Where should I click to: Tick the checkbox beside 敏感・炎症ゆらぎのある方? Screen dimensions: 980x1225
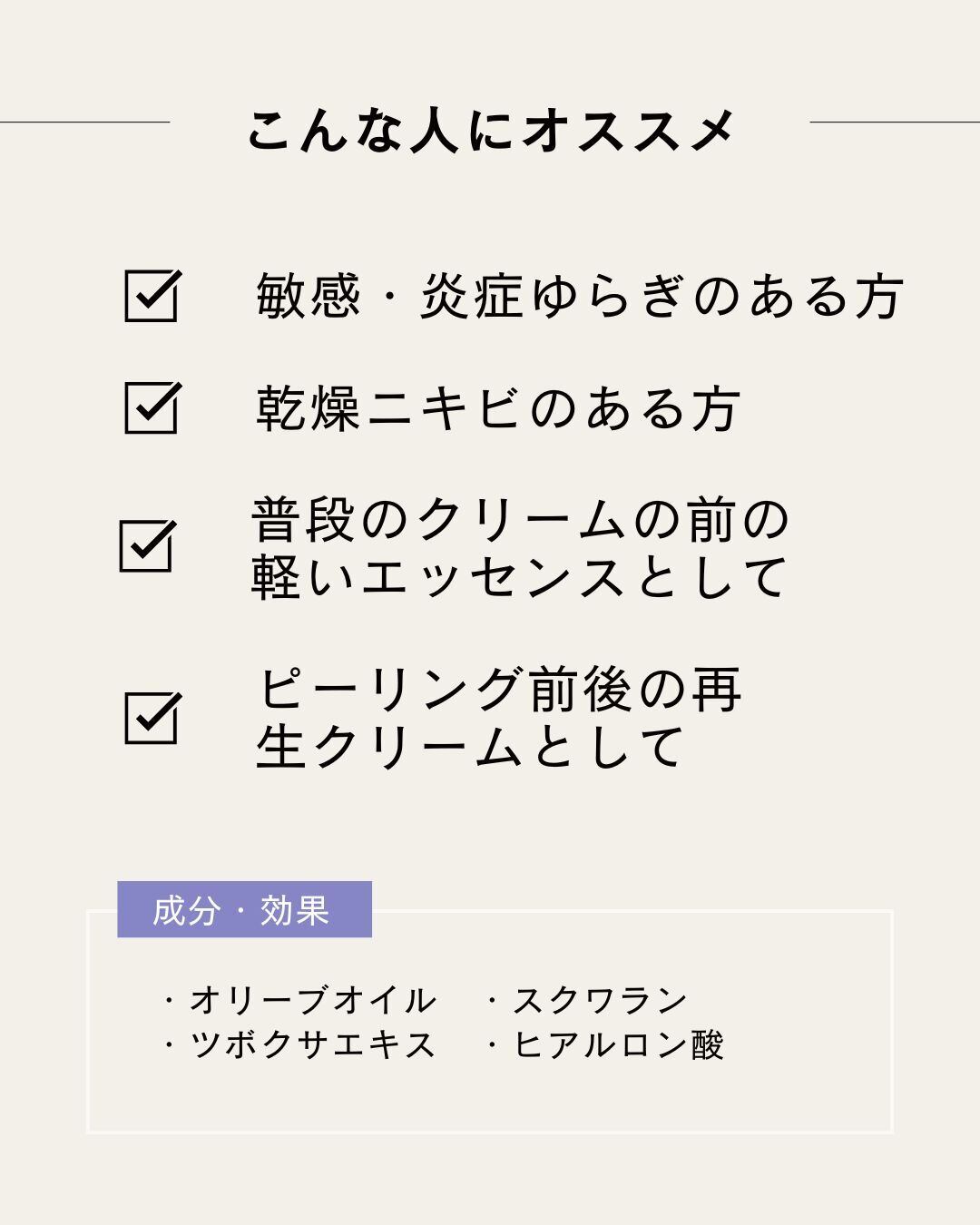coord(151,297)
